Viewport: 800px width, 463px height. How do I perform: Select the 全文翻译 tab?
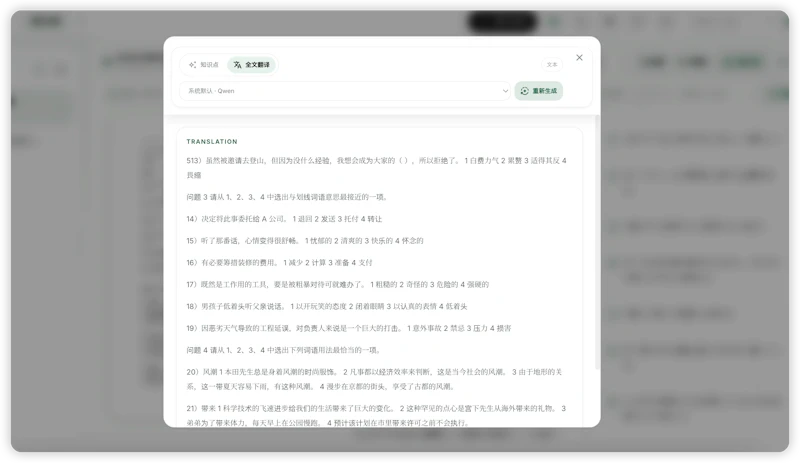pyautogui.click(x=252, y=65)
